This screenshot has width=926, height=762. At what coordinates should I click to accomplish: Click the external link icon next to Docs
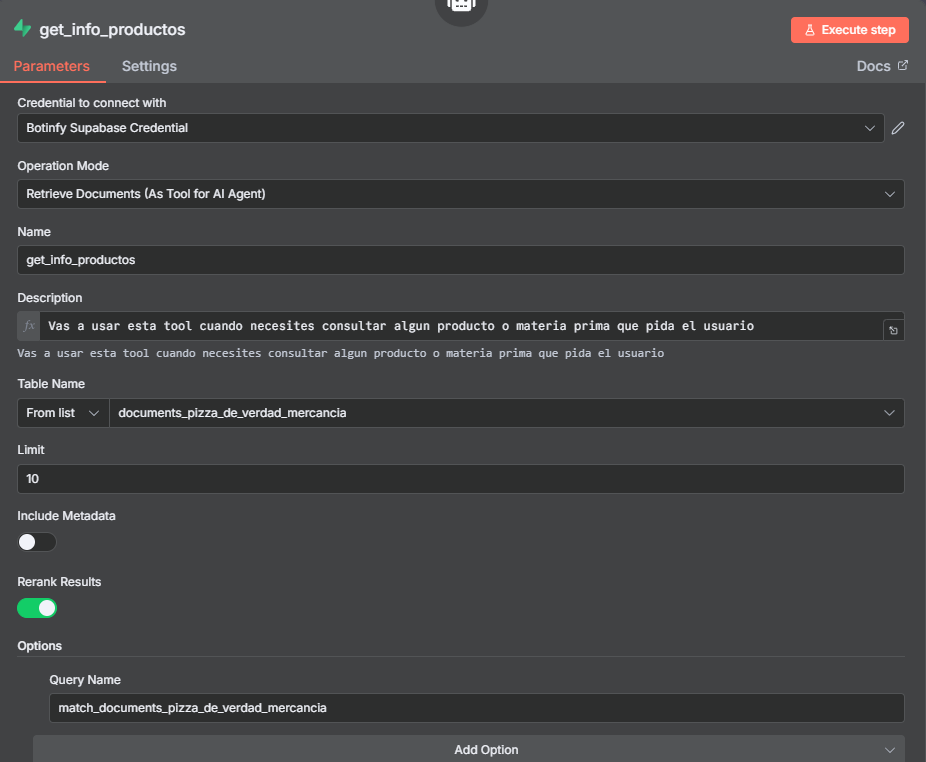point(902,65)
